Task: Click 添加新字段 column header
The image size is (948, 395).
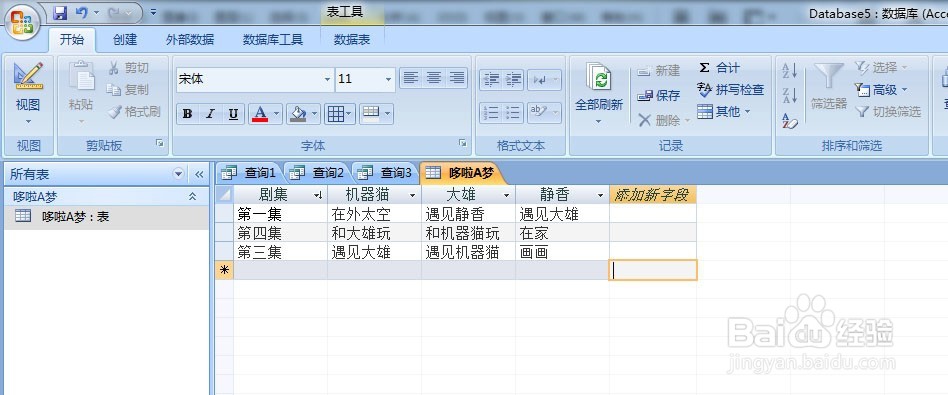Action: [x=652, y=194]
